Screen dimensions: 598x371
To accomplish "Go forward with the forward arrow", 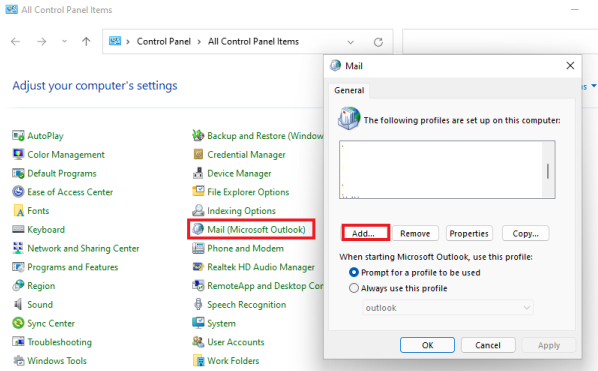I will 41,41.
